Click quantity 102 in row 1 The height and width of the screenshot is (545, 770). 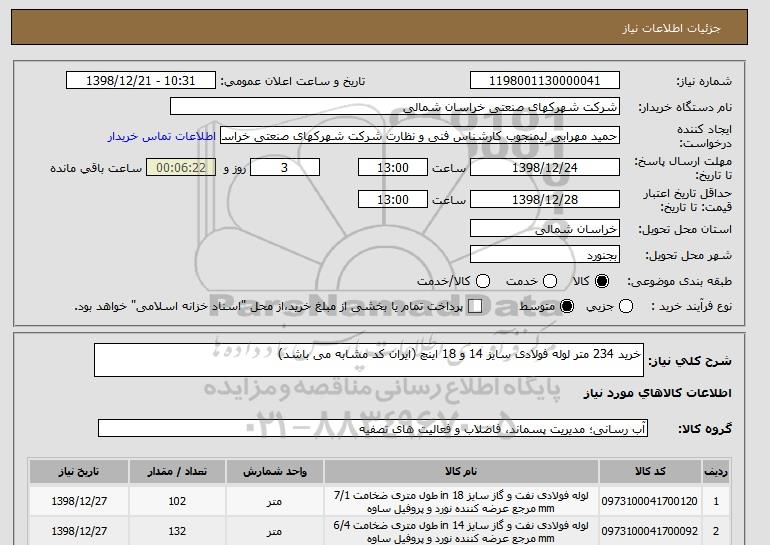[x=177, y=501]
